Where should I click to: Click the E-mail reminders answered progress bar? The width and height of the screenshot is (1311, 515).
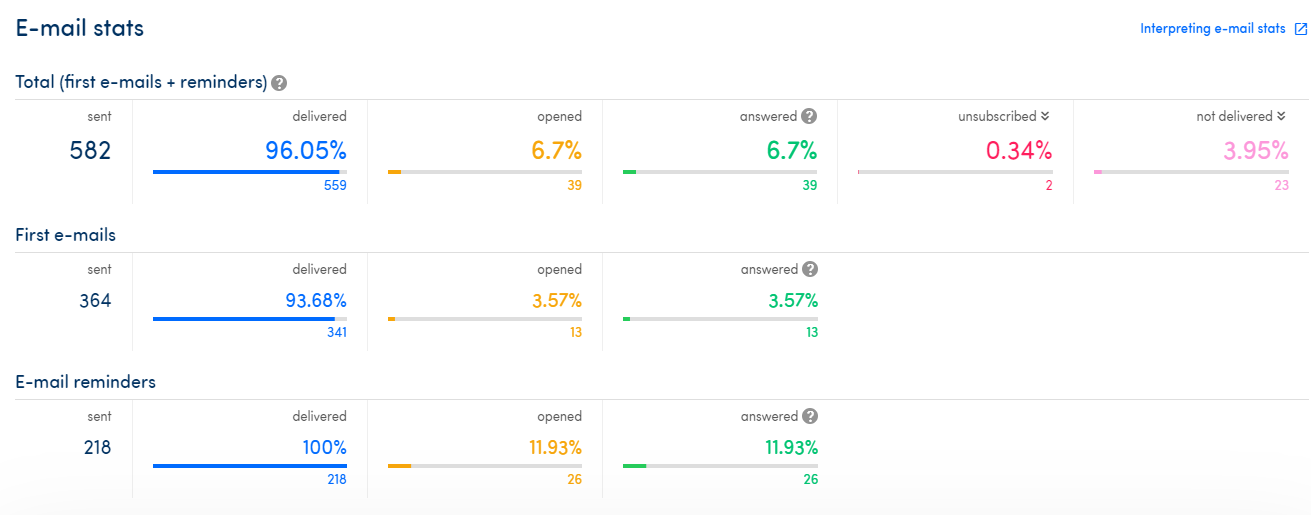point(720,466)
